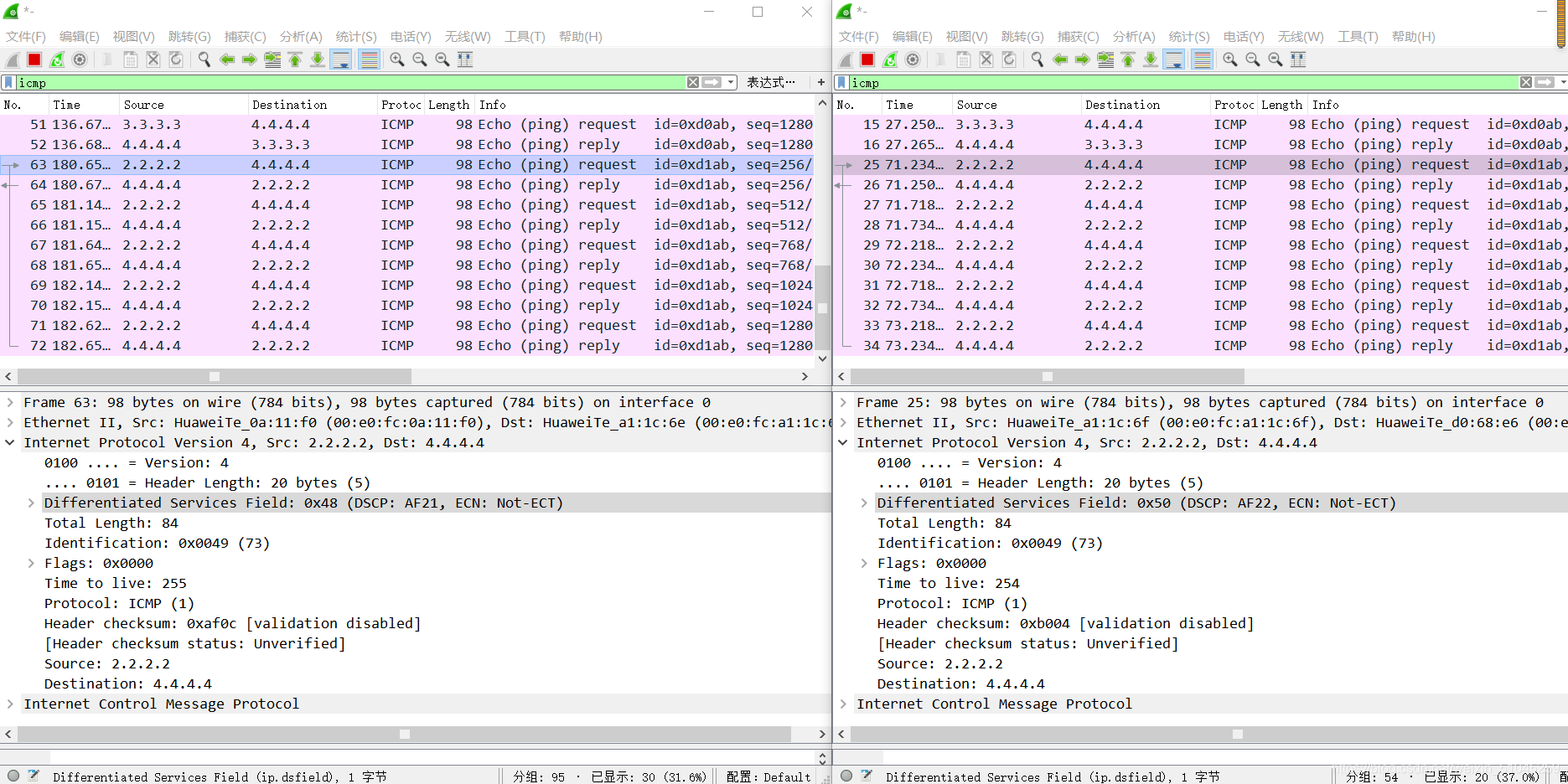The height and width of the screenshot is (784, 1568).
Task: Open 视图(V) menu in right window
Action: pos(966,37)
